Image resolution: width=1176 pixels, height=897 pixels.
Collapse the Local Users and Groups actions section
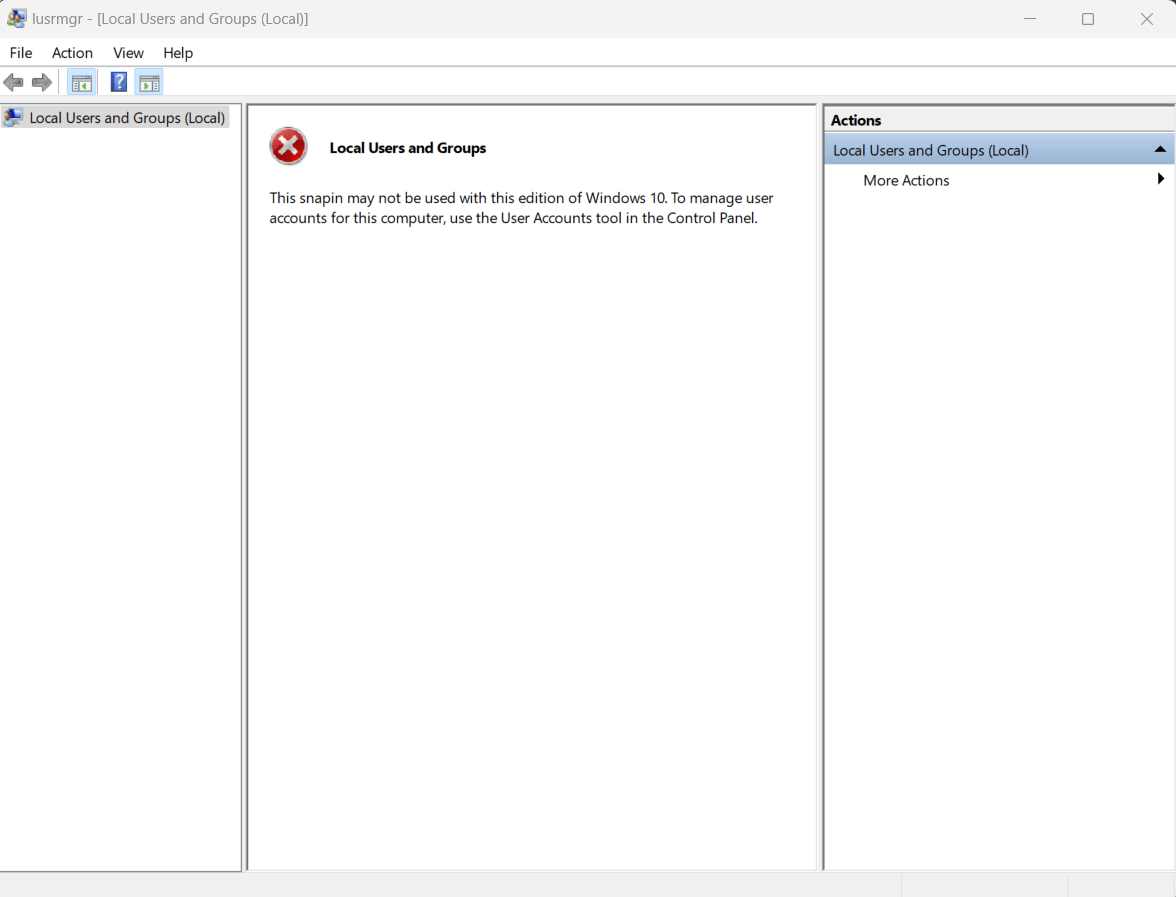[x=1160, y=149]
